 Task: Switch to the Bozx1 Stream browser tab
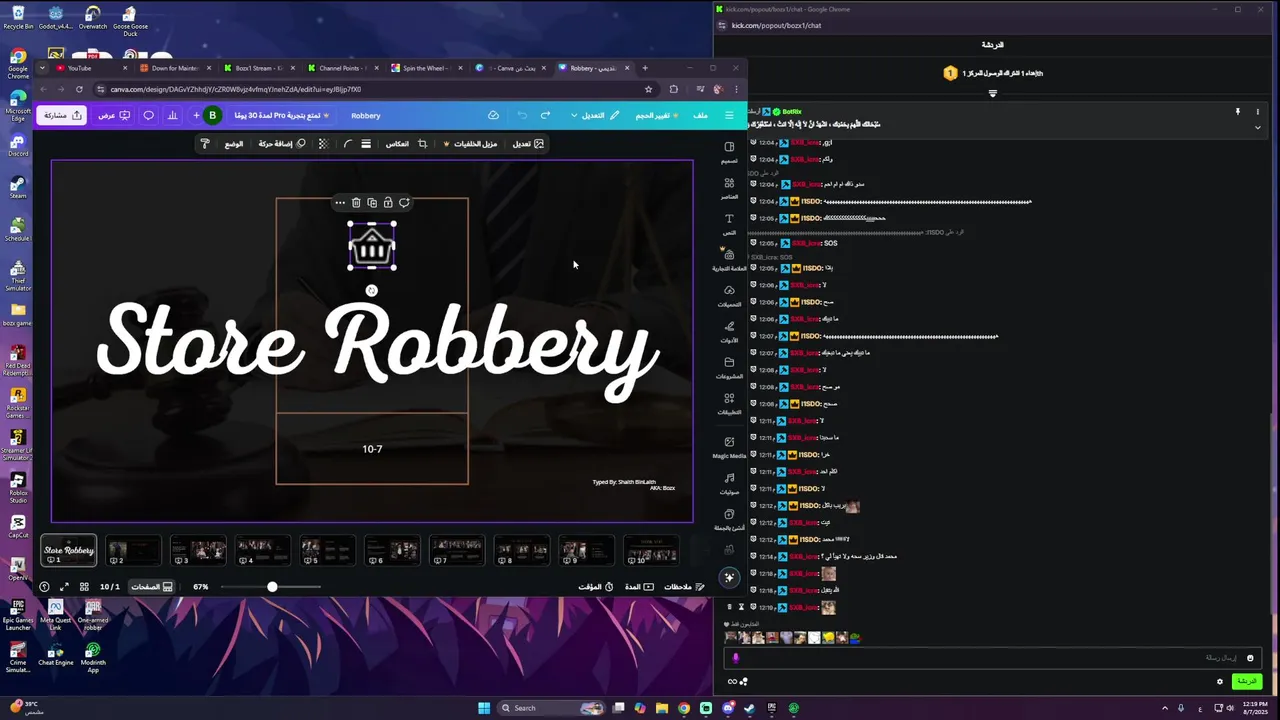point(258,68)
